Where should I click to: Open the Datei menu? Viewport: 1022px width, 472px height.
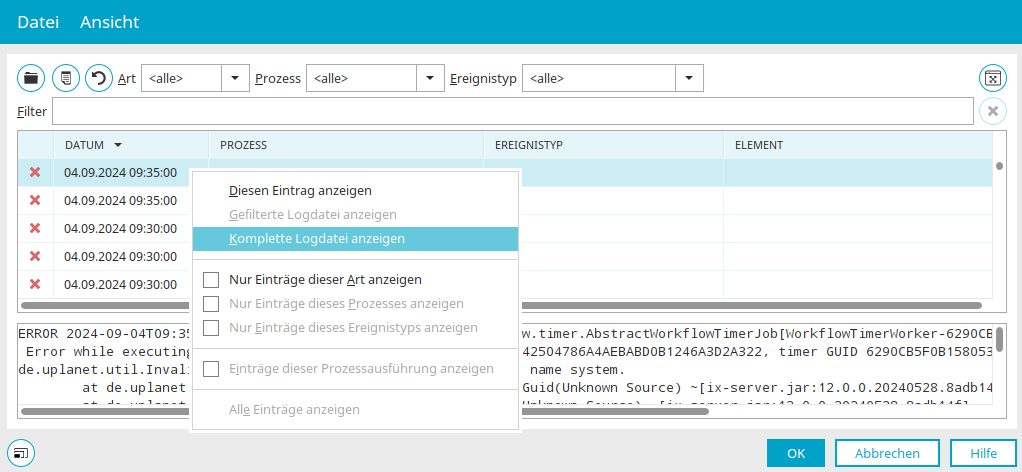(x=38, y=22)
